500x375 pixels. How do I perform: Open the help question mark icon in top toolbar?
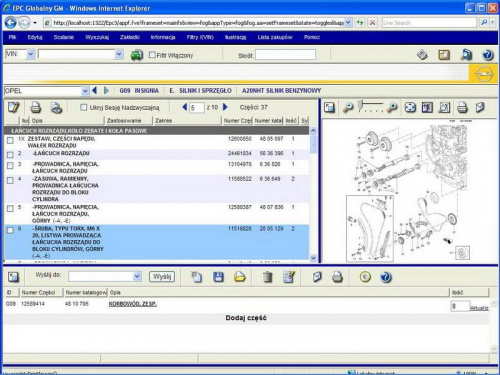[488, 55]
